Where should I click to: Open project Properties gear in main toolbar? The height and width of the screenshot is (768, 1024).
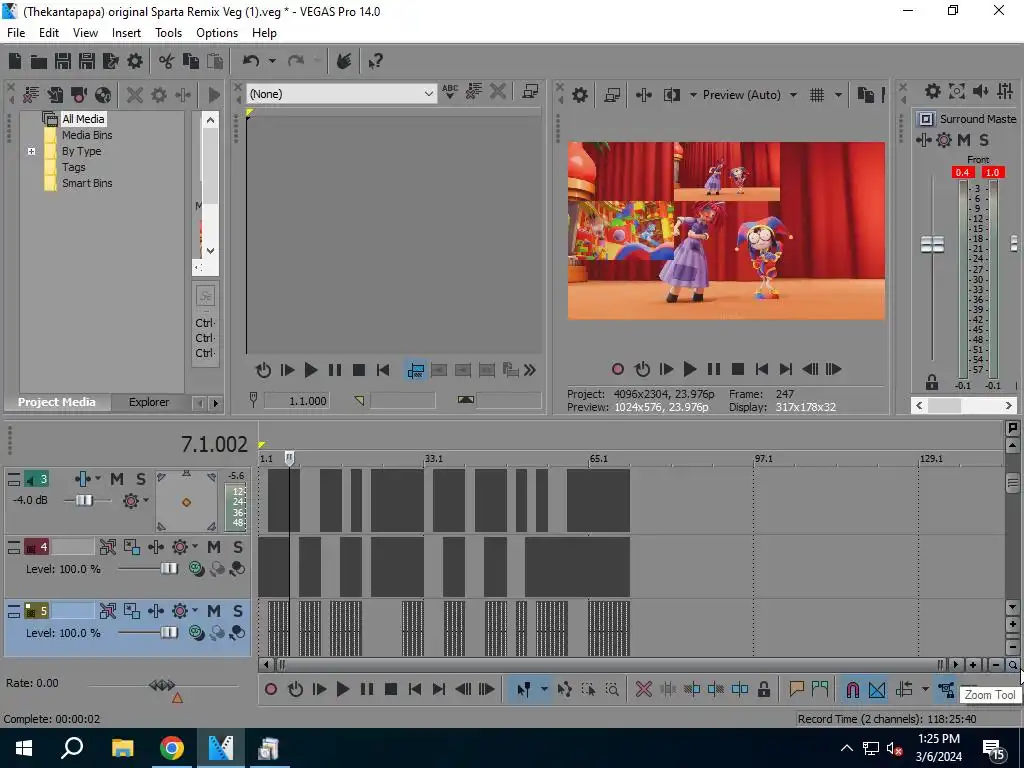pyautogui.click(x=135, y=61)
